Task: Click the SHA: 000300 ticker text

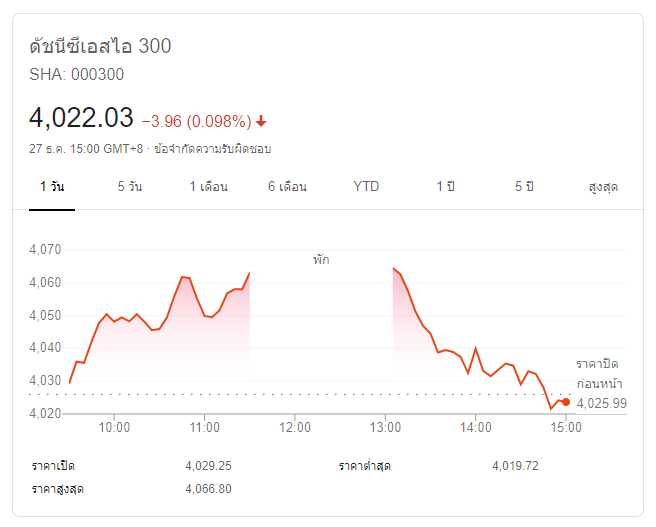Action: click(77, 74)
